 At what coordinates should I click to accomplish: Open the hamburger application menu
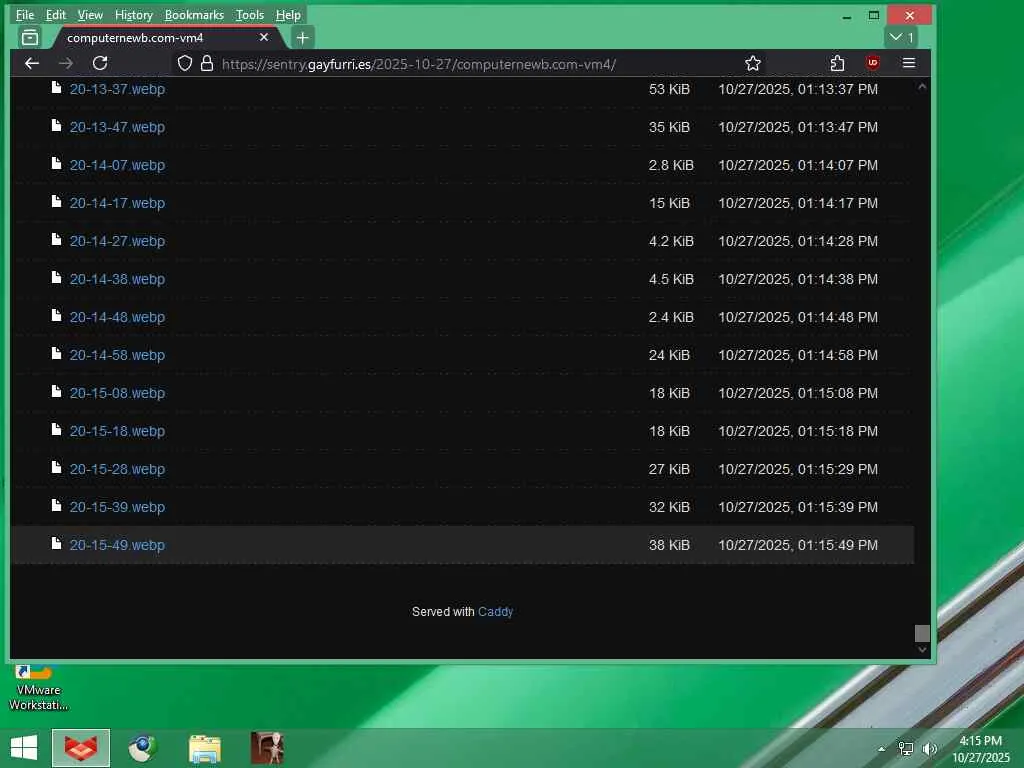coord(908,63)
